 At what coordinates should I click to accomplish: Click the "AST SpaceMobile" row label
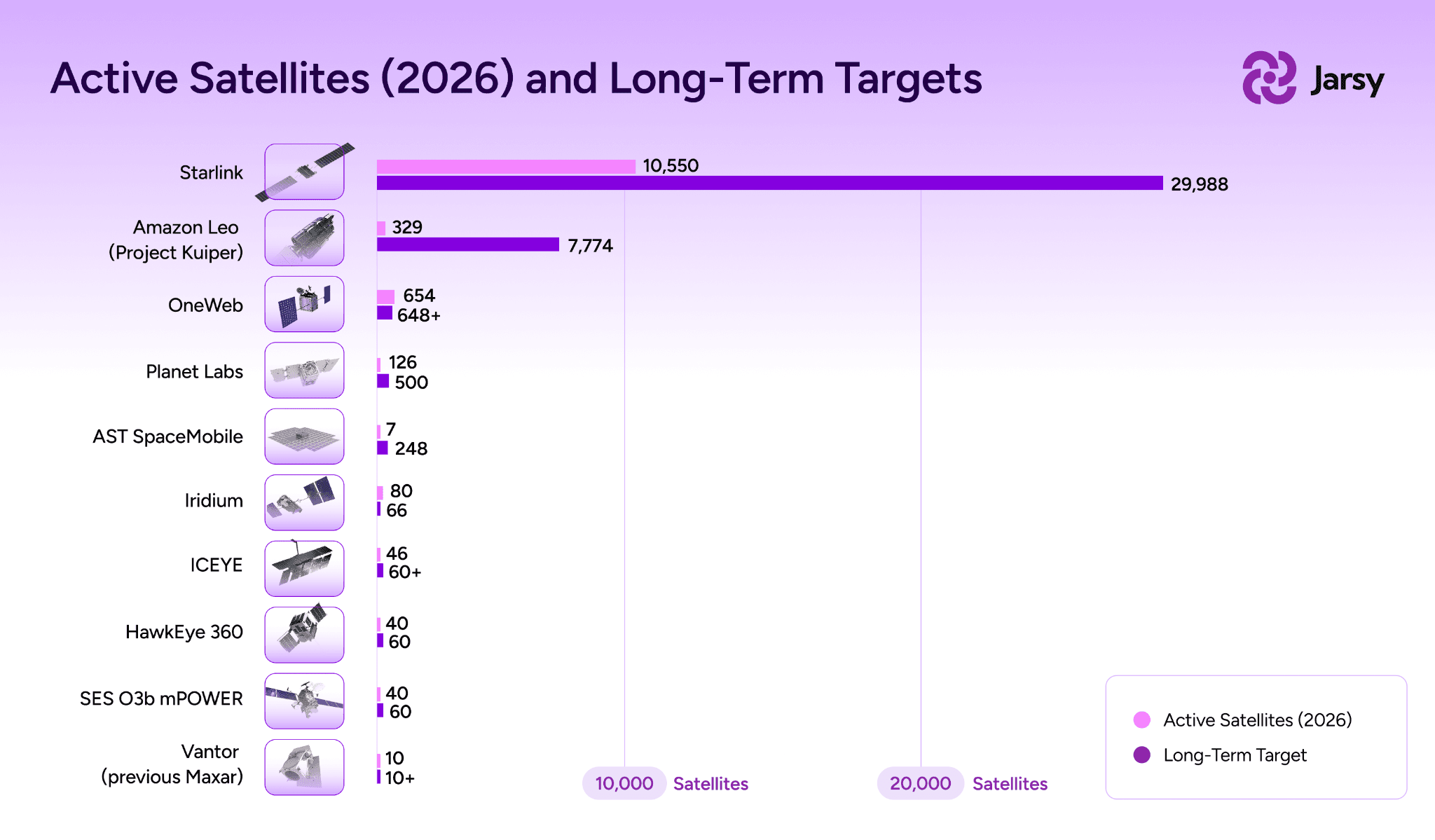(x=168, y=436)
